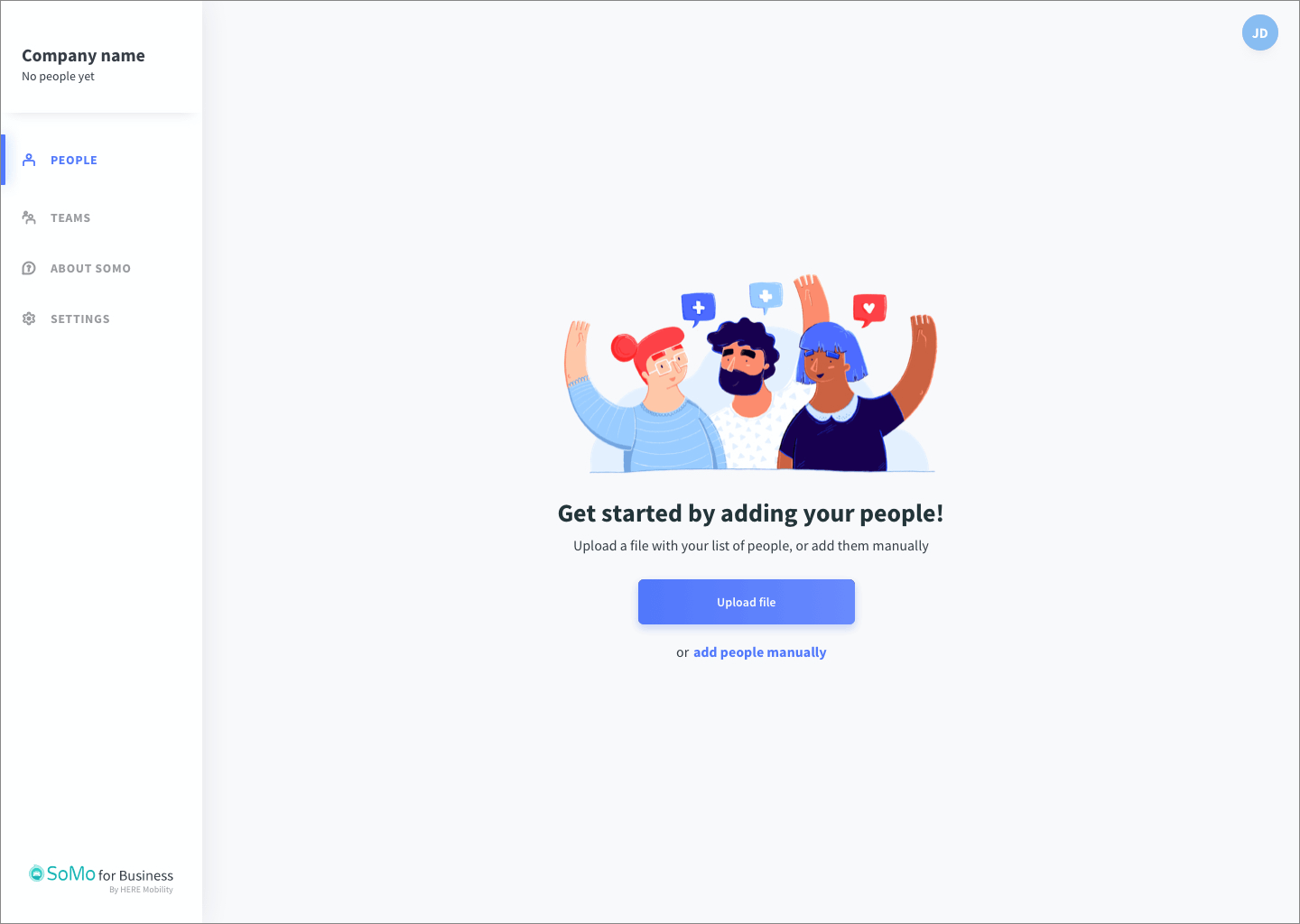This screenshot has height=924, width=1300.
Task: Click the Company name heading
Action: tap(83, 55)
